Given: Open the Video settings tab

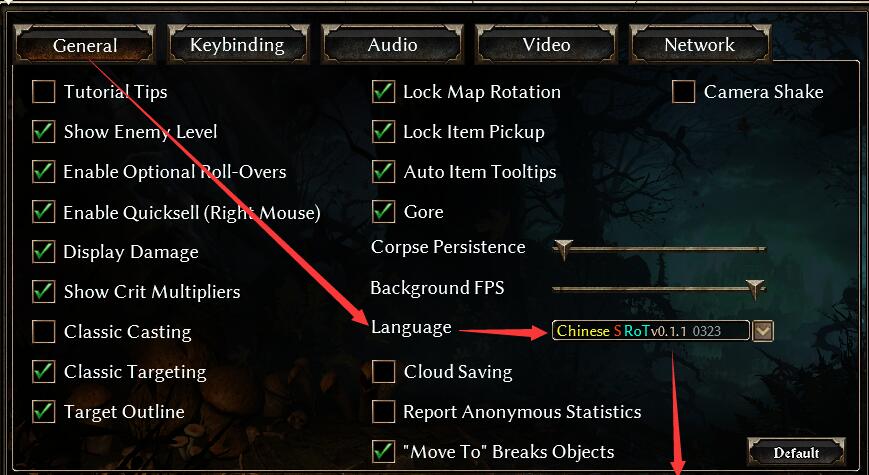Looking at the screenshot, I should 546,44.
